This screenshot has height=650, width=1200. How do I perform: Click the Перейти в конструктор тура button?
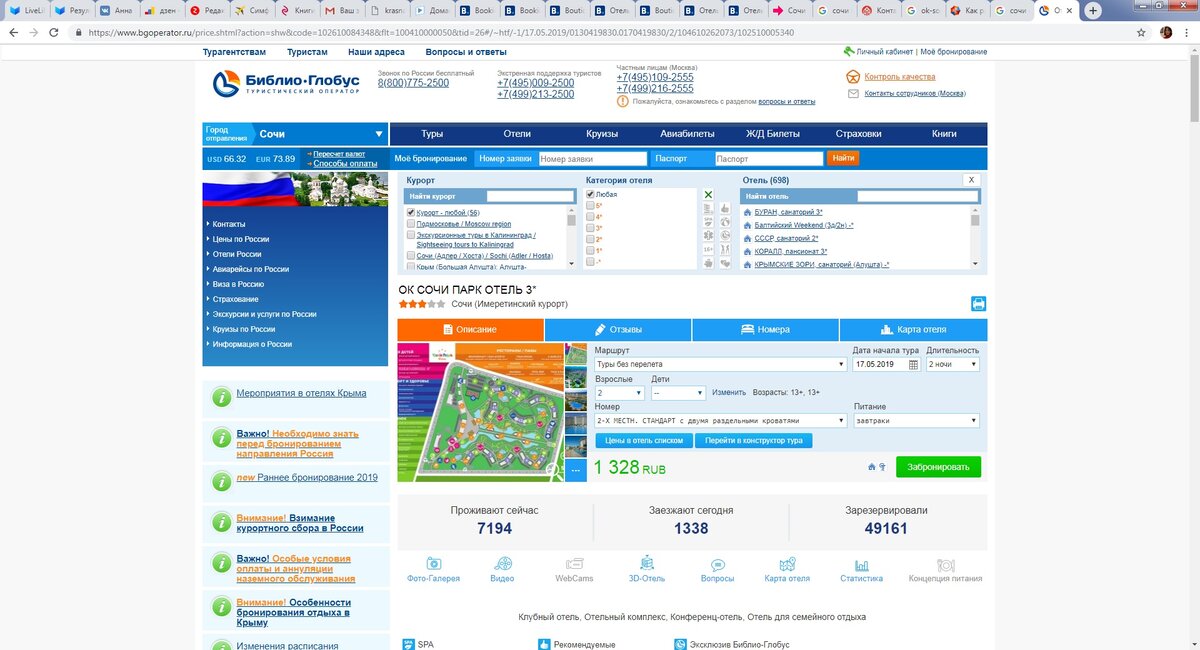click(755, 440)
